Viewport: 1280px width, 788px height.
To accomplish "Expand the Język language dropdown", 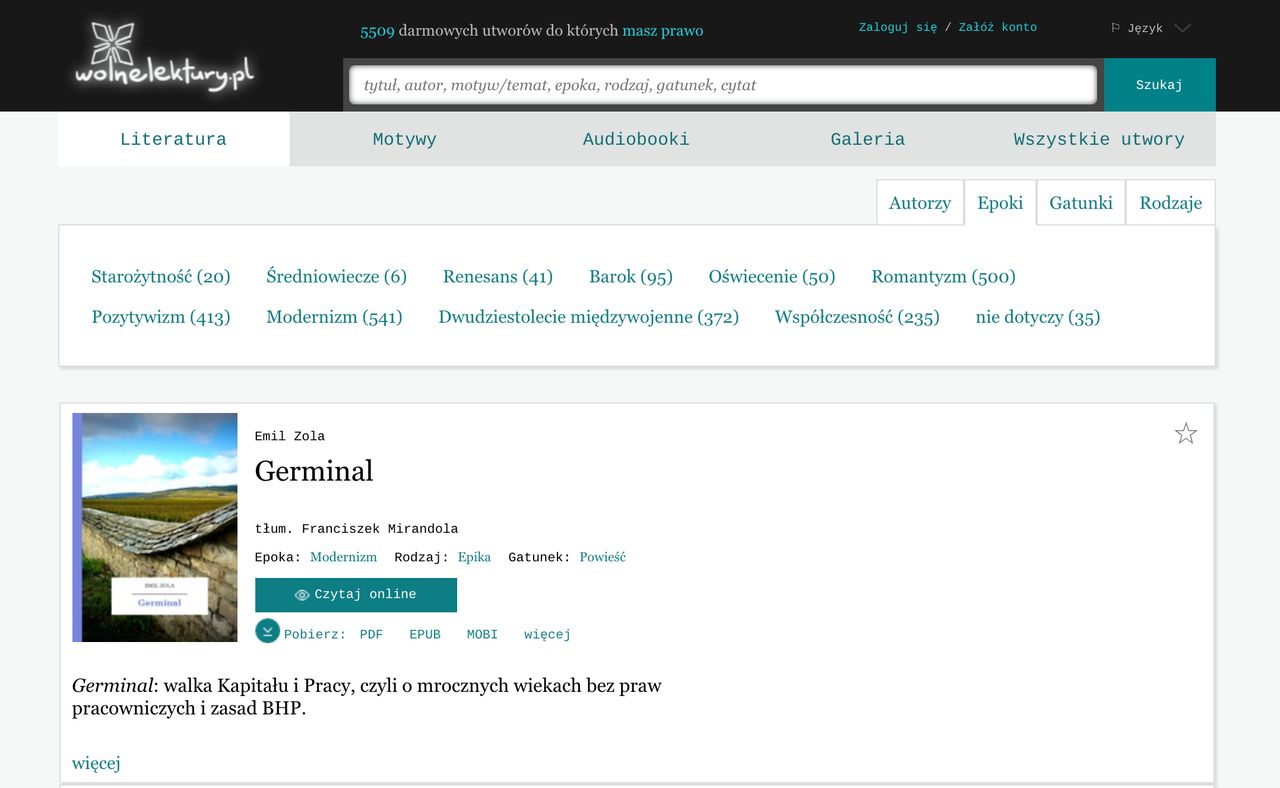I will [x=1182, y=28].
